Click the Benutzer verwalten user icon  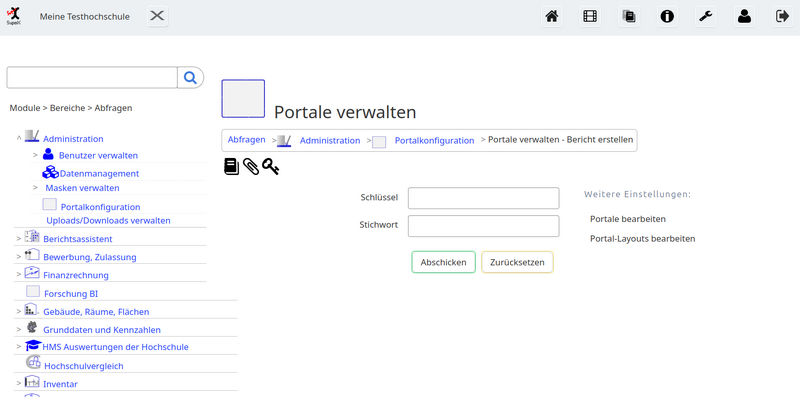(48, 154)
